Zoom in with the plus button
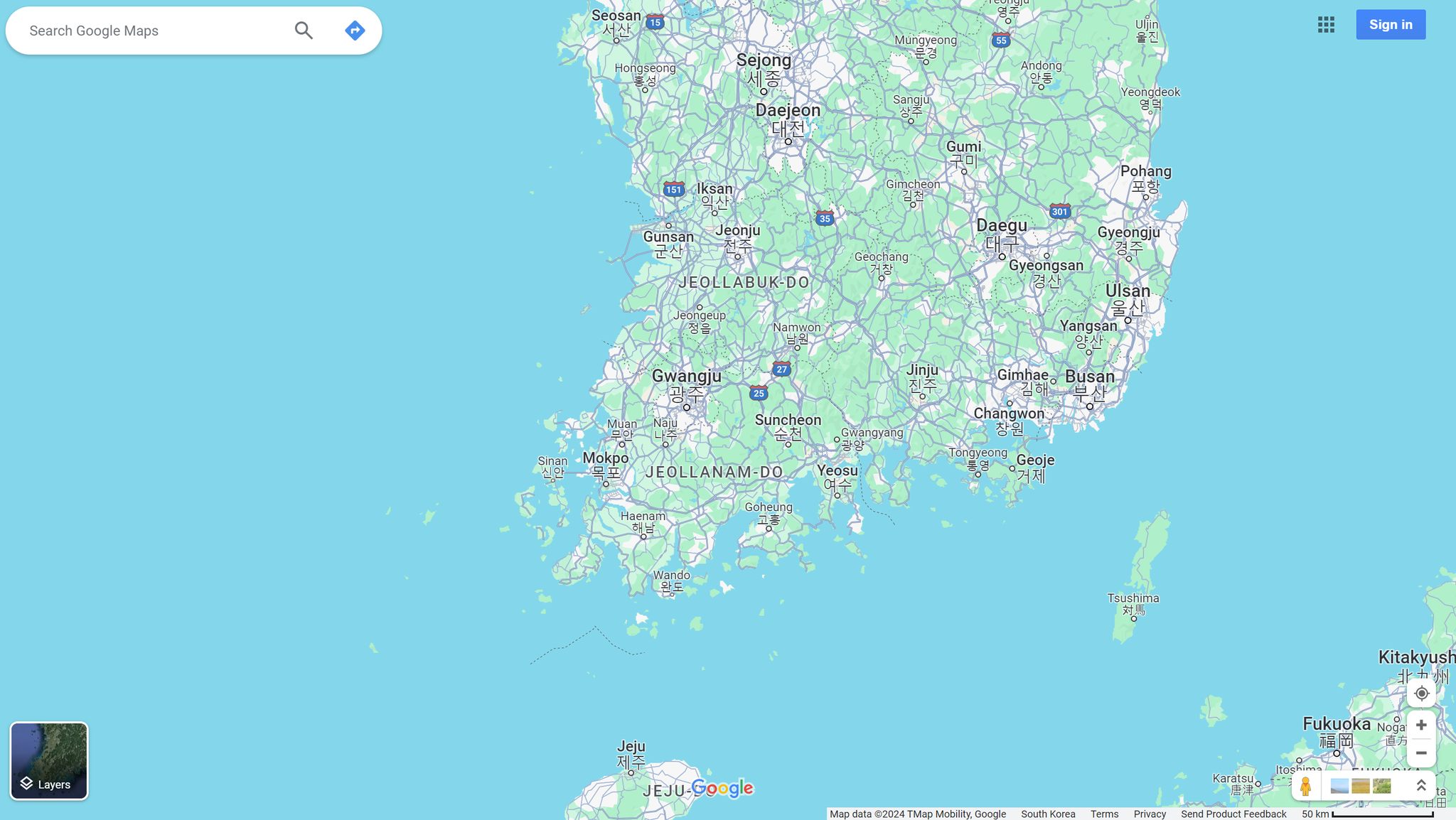Viewport: 1456px width, 820px height. coord(1421,725)
